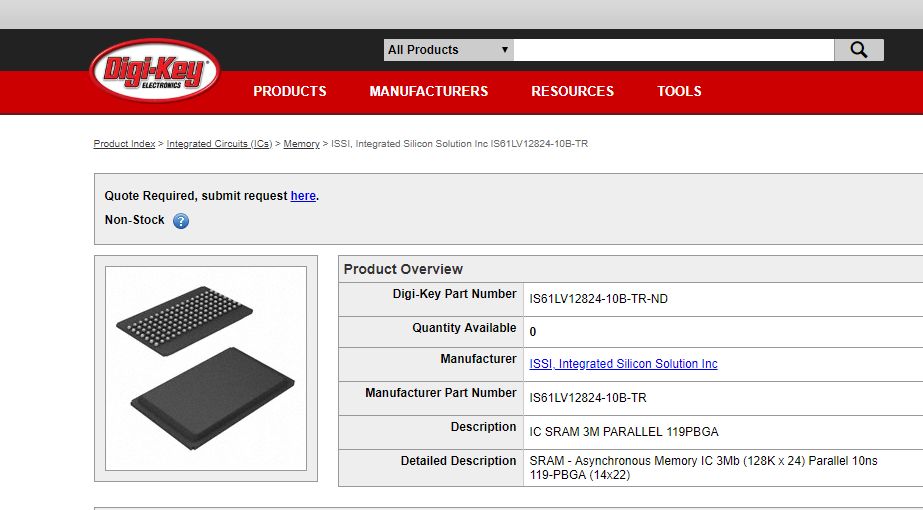Click the breadcrumb text IS61LV12824-10B-TR
This screenshot has height=510, width=923.
(x=539, y=144)
